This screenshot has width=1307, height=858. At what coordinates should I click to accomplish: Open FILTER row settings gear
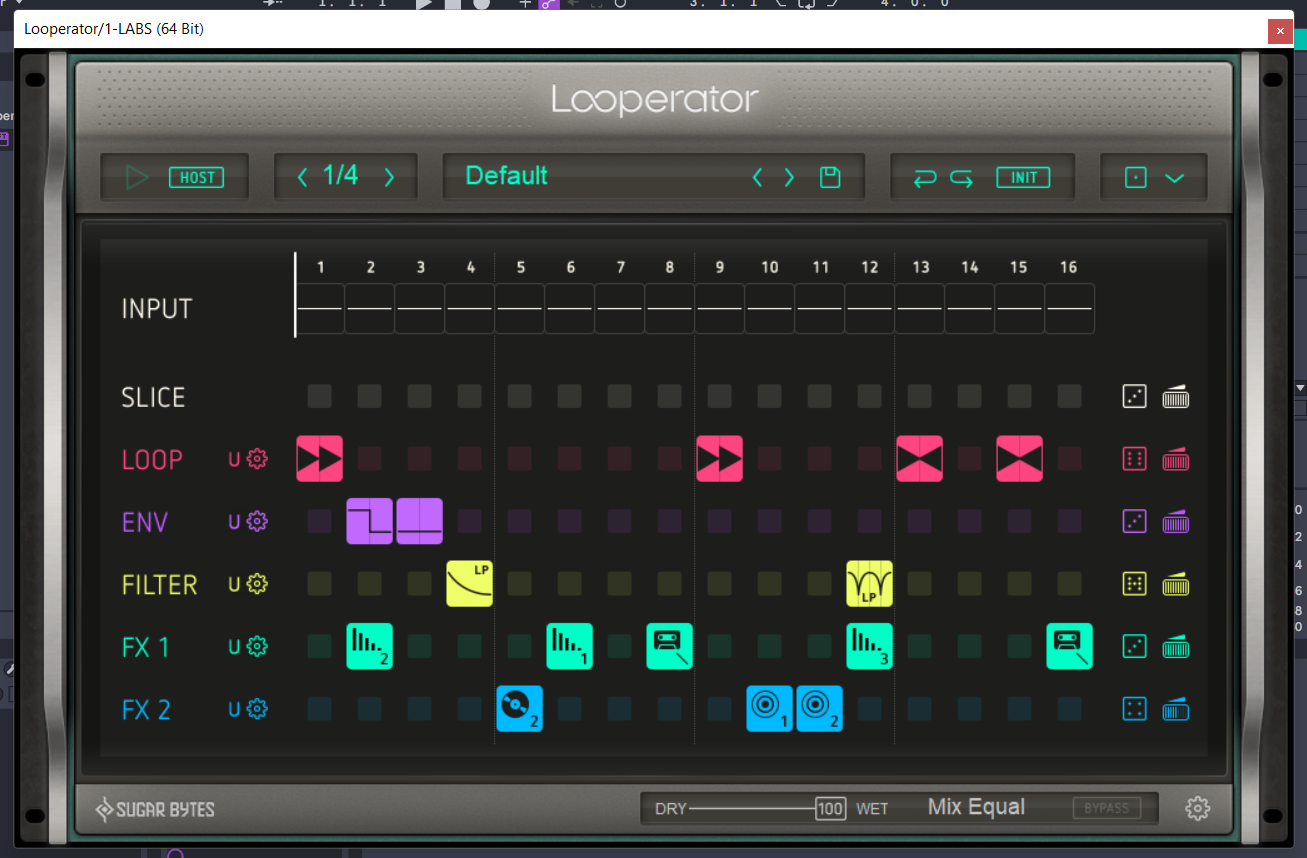point(258,584)
